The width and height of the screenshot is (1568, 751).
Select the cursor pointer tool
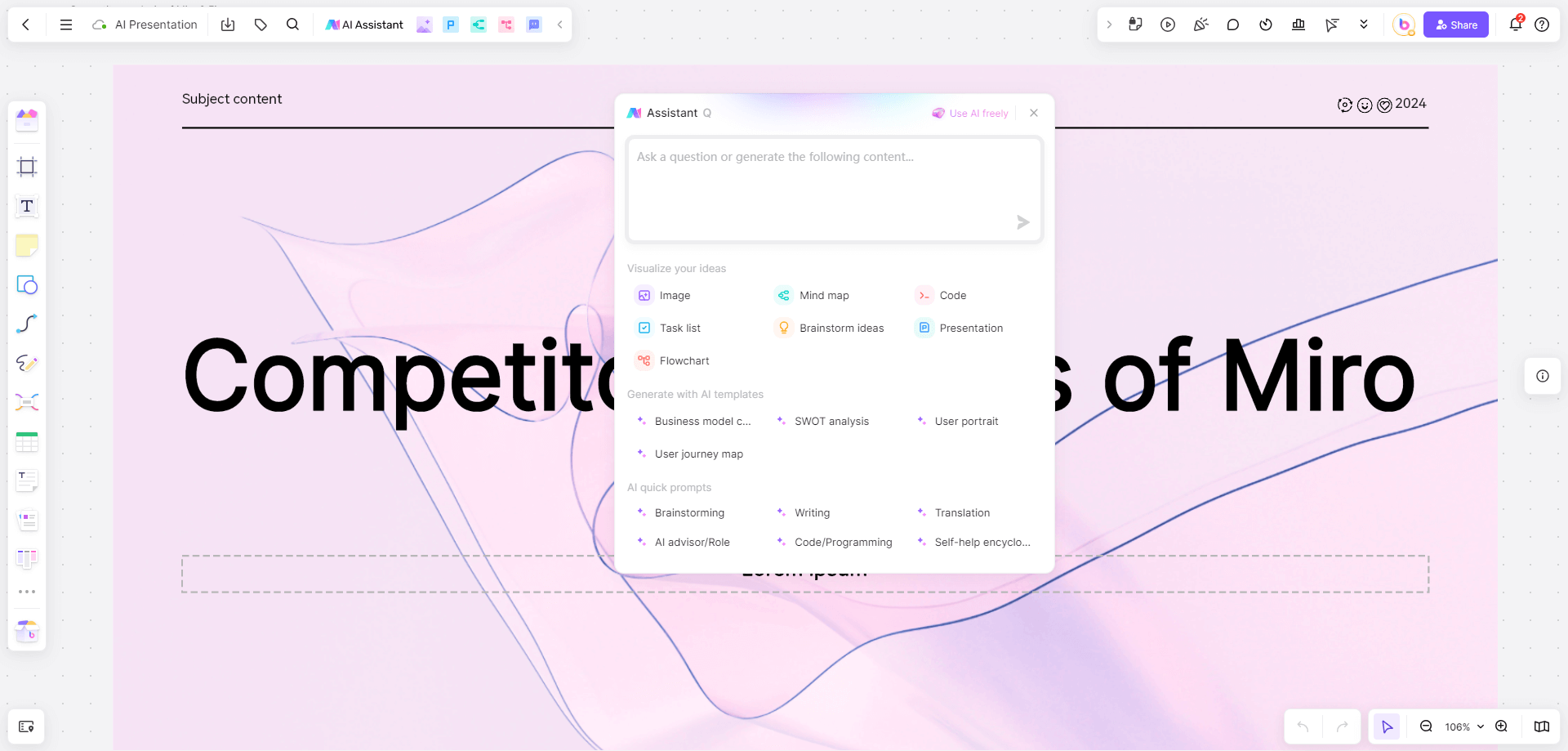pos(1387,726)
